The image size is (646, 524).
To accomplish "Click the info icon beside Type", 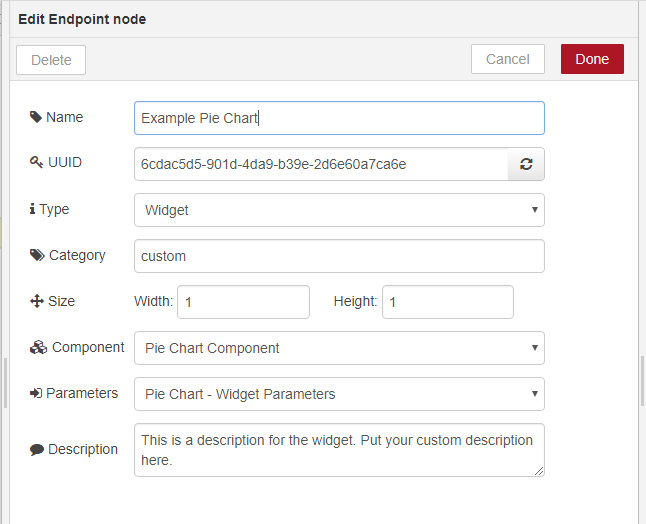I will 33,209.
